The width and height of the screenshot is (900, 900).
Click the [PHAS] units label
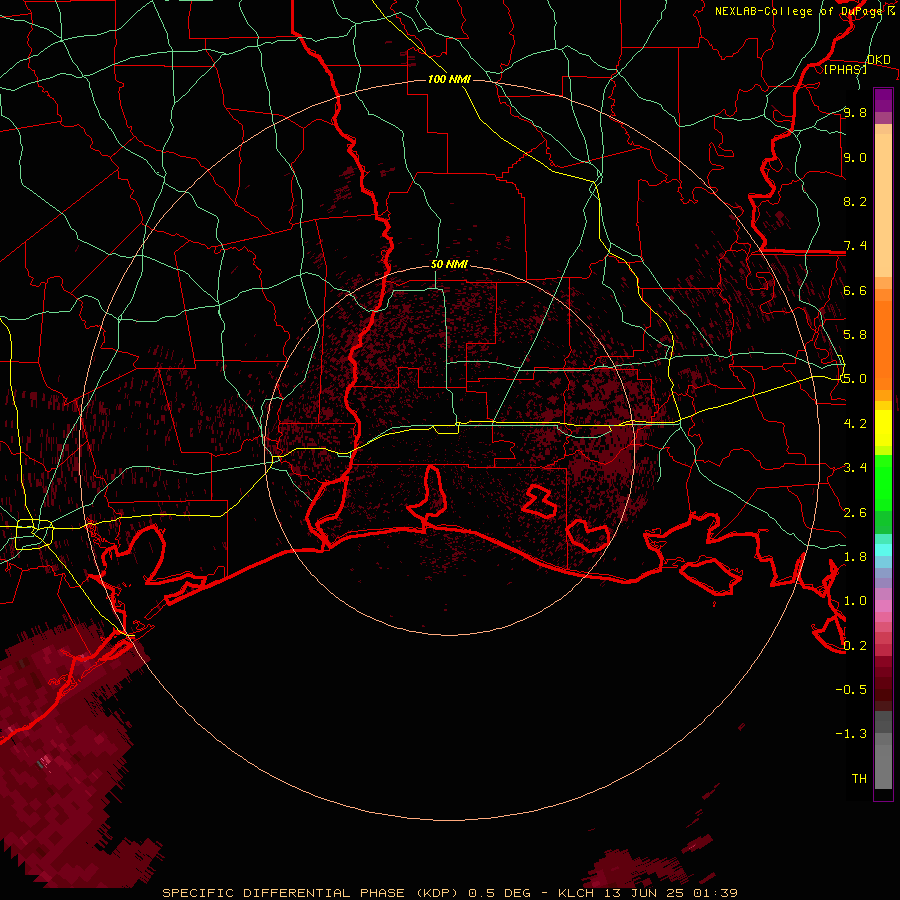(845, 69)
